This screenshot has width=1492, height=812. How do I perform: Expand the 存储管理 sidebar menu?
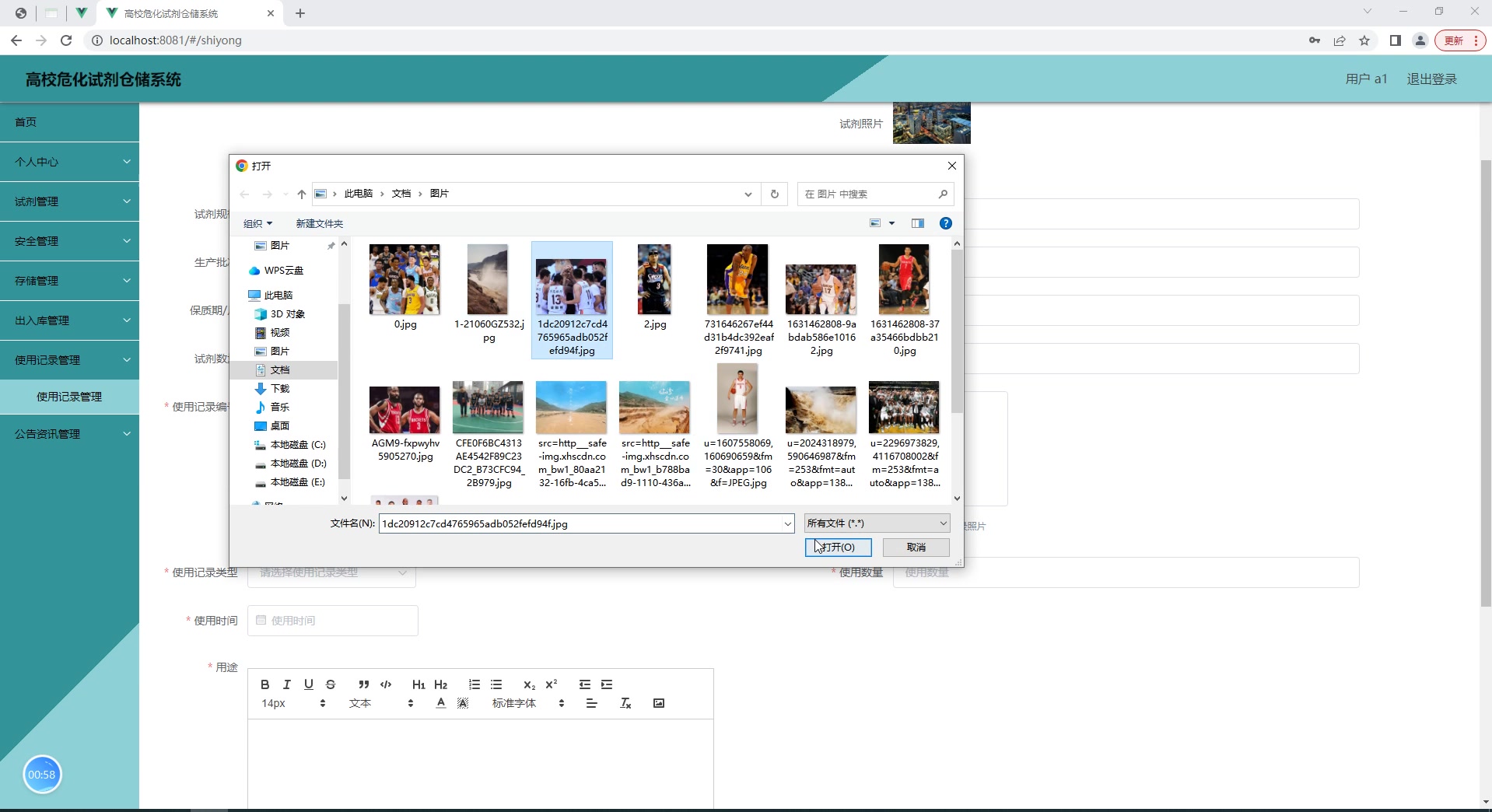click(x=69, y=281)
